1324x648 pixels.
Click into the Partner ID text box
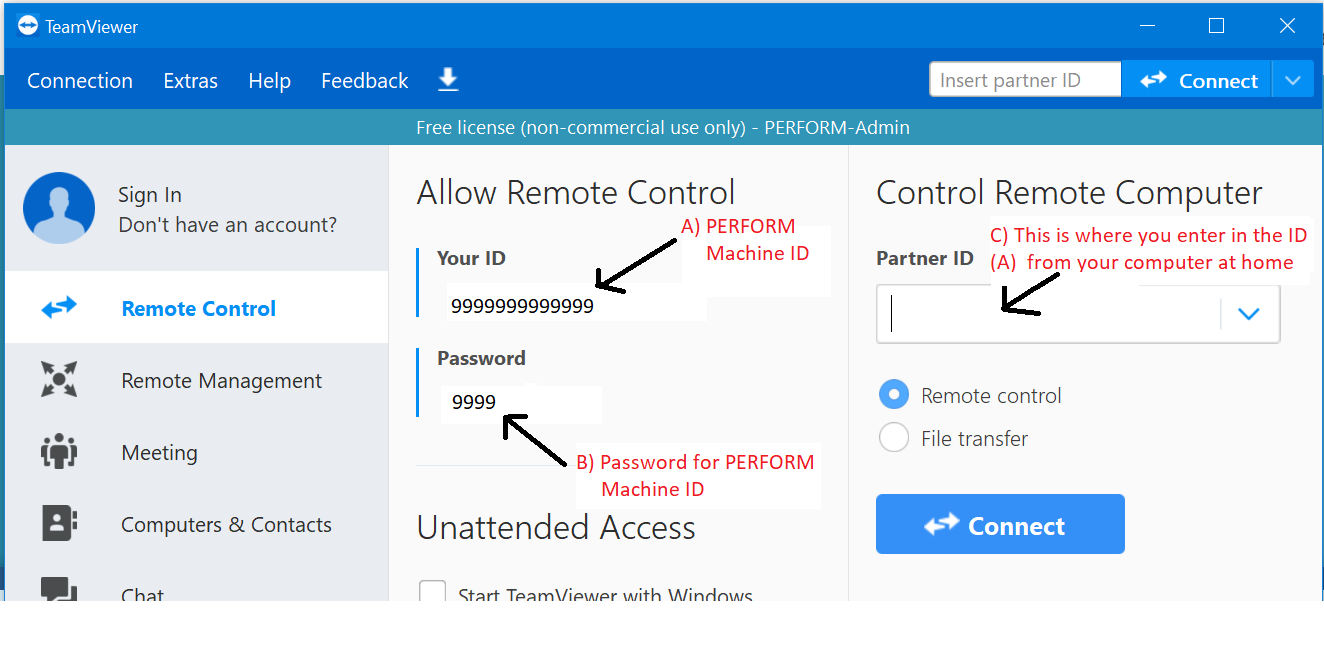coord(1048,314)
